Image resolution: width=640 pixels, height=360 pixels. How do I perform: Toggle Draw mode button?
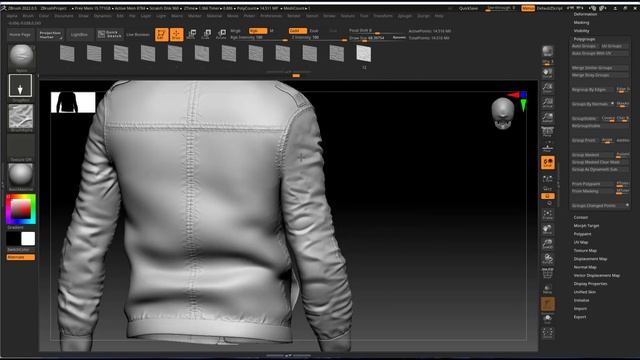[176, 34]
